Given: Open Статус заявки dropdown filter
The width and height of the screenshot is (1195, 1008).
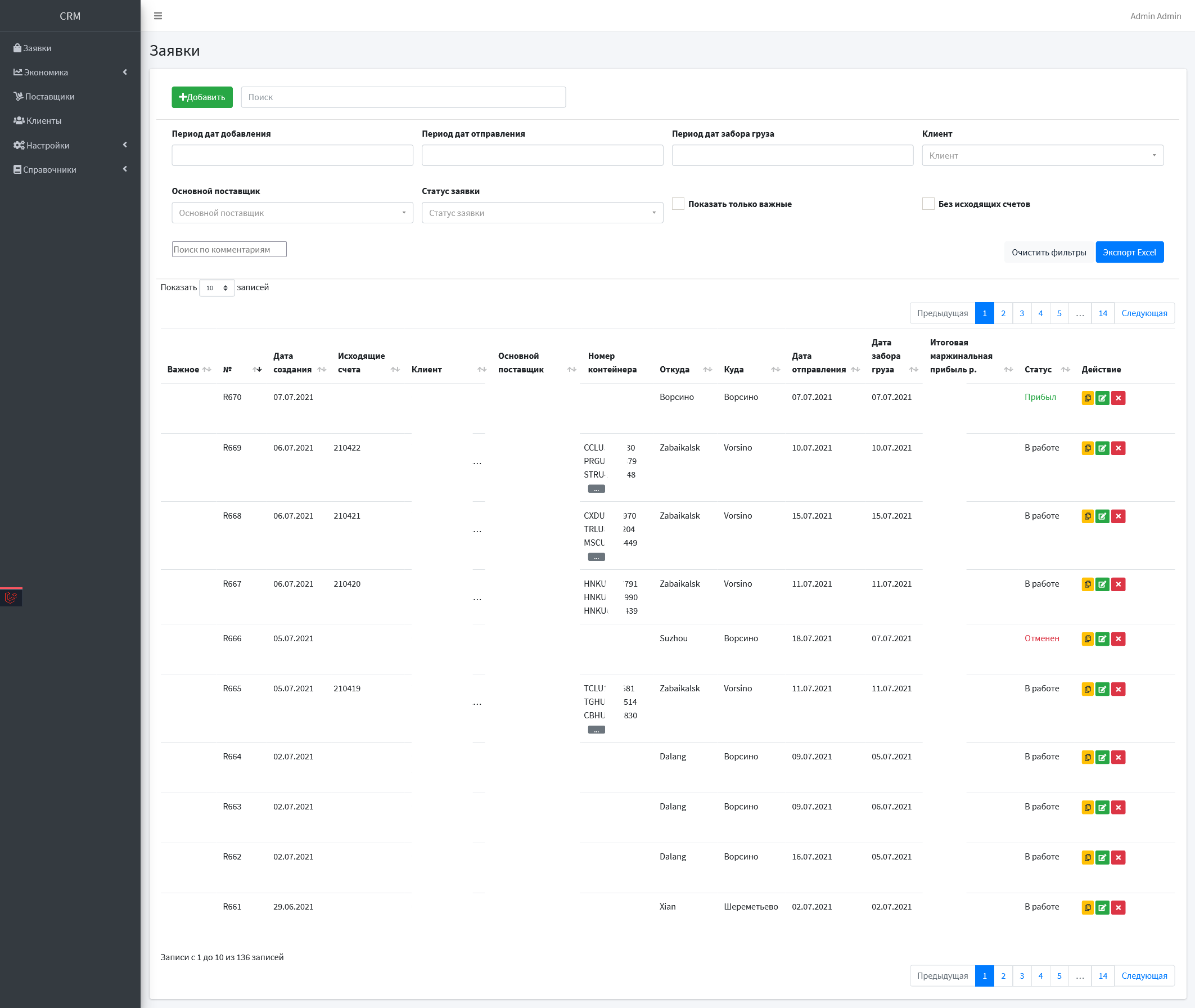Looking at the screenshot, I should pyautogui.click(x=543, y=213).
